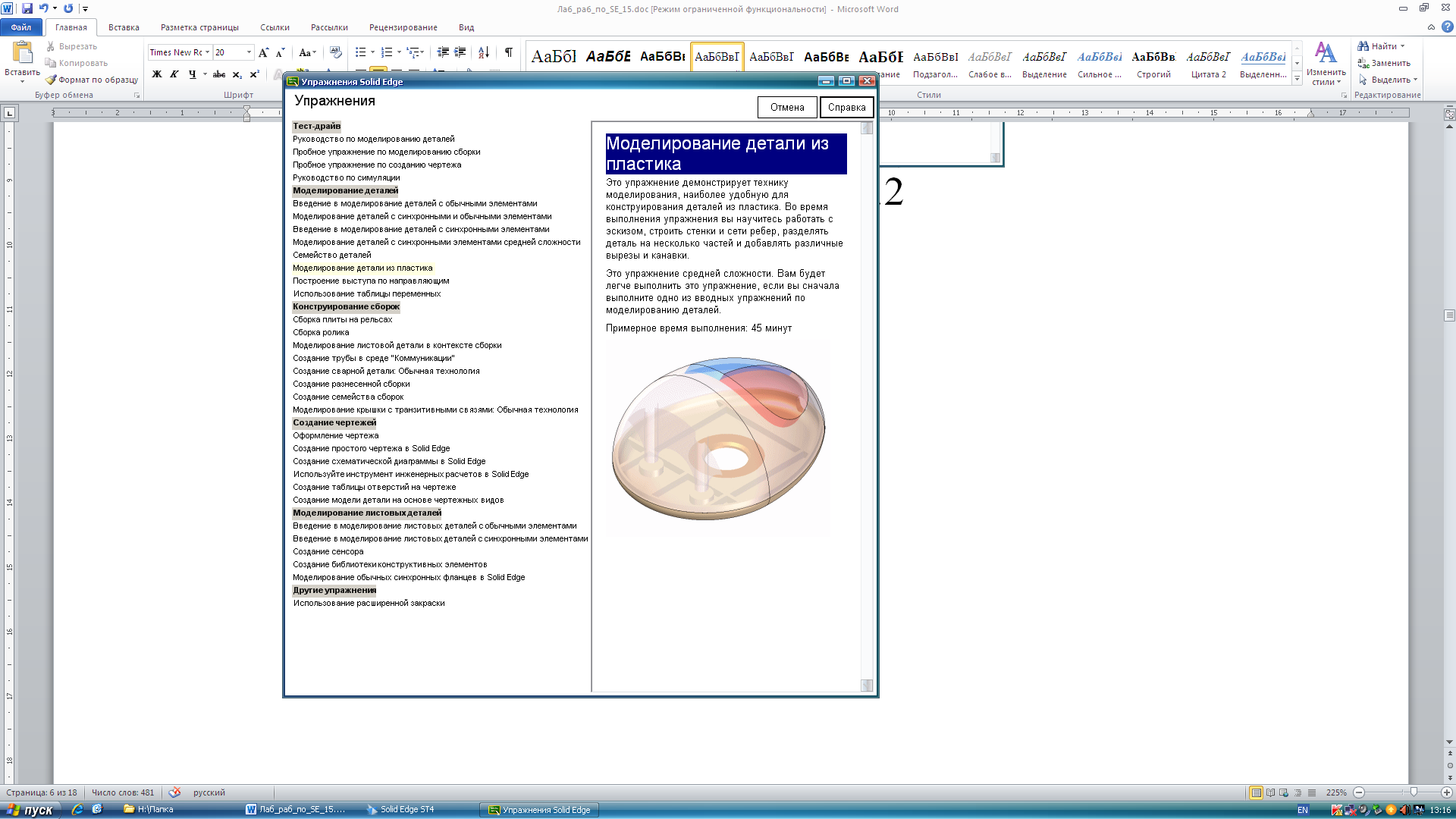Switch to the Рецензирование tab

coord(403,27)
